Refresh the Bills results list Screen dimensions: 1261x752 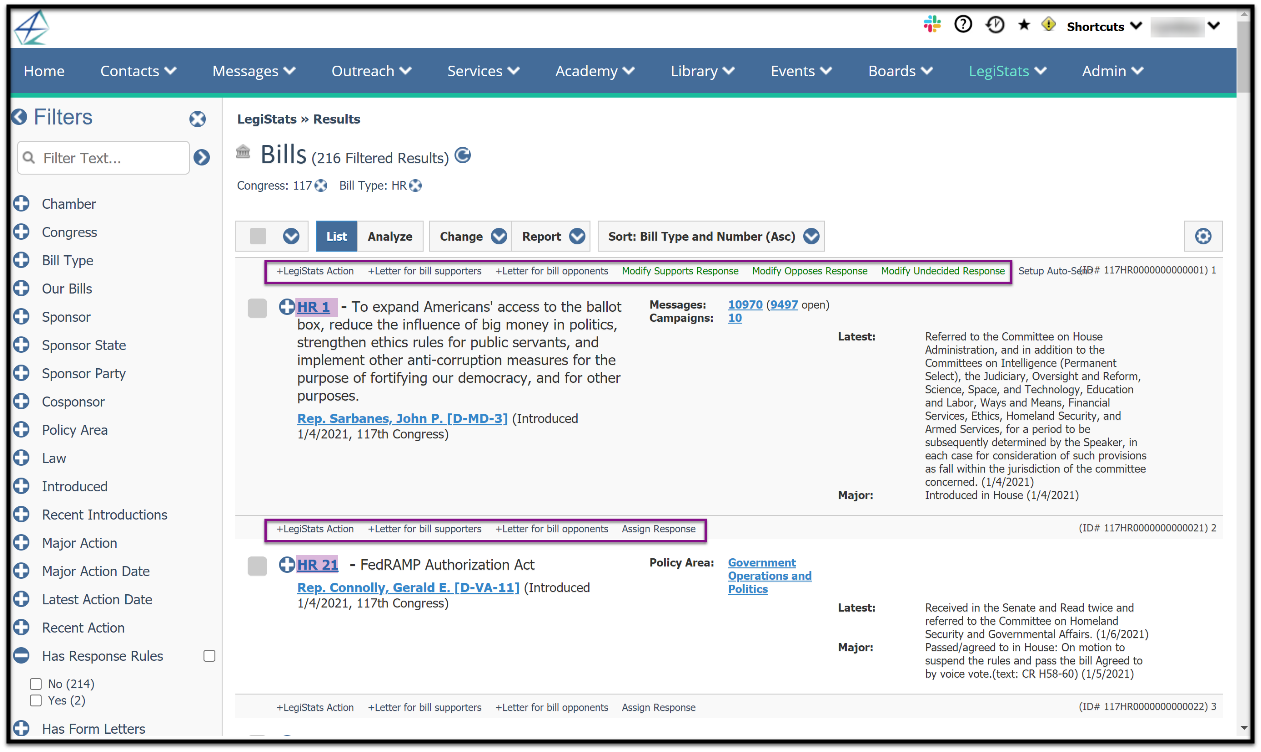(x=463, y=155)
